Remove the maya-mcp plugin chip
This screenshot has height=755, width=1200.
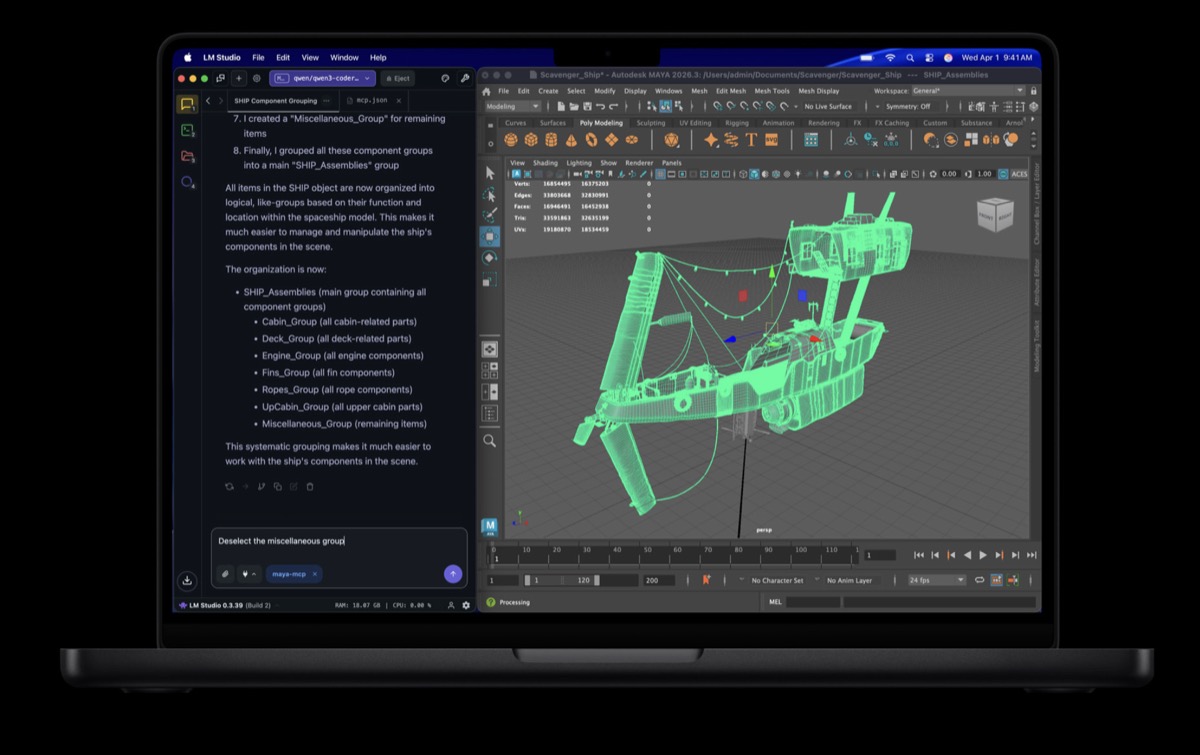pos(314,574)
